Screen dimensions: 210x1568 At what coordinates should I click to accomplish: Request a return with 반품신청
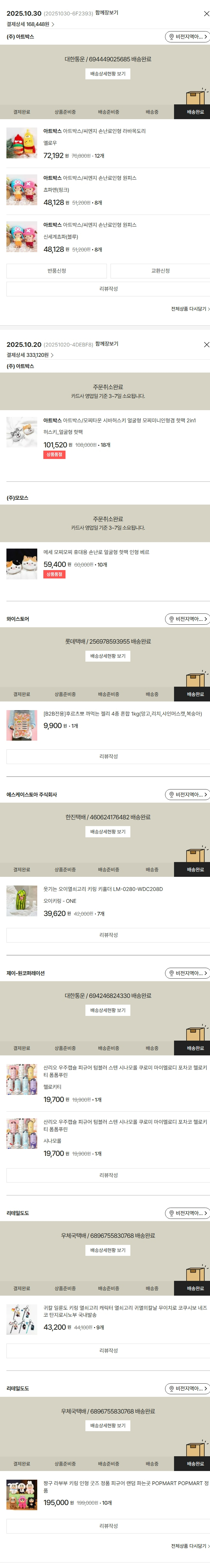tap(57, 271)
